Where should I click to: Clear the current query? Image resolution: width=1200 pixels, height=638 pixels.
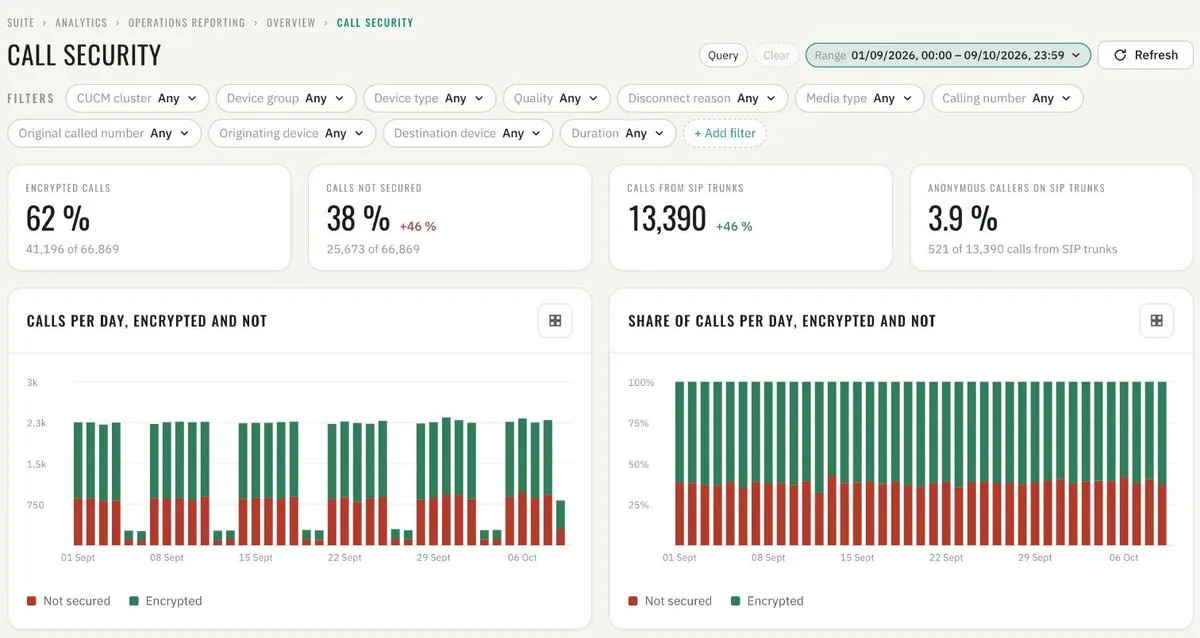click(776, 55)
